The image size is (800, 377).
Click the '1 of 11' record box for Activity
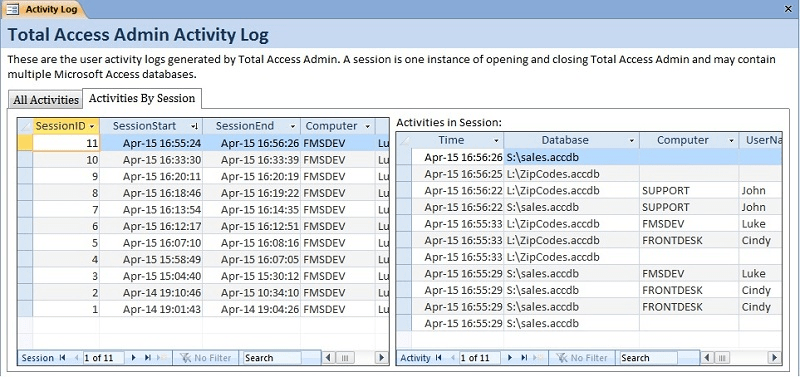click(480, 358)
